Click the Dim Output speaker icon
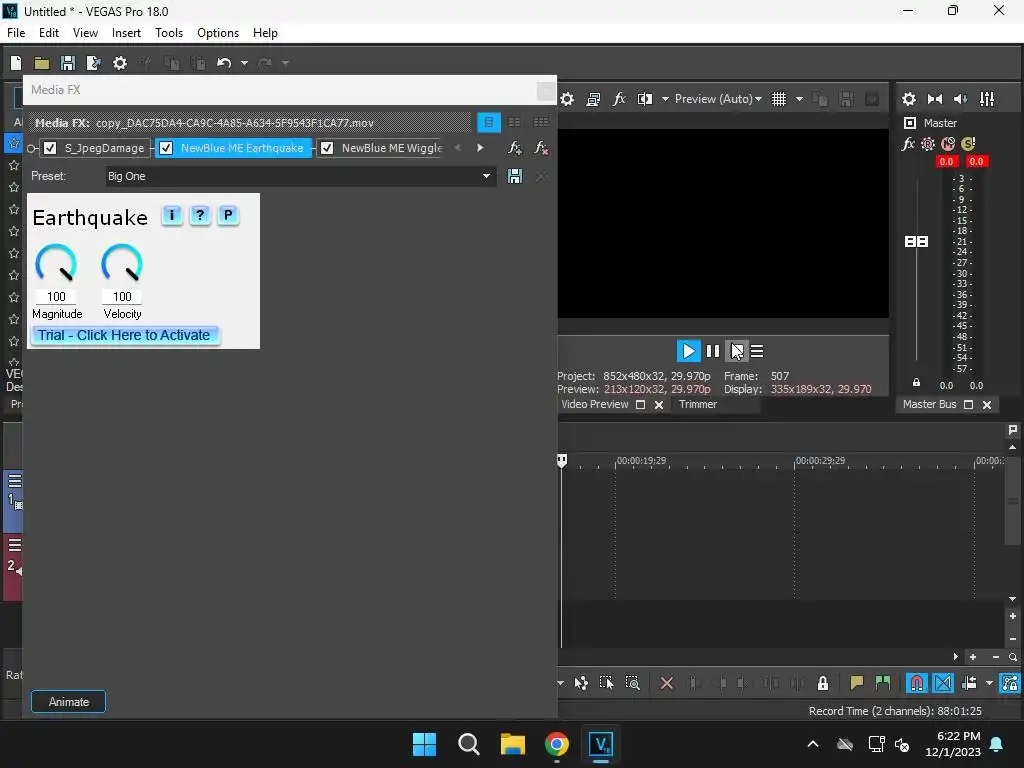This screenshot has width=1024, height=768. [961, 99]
